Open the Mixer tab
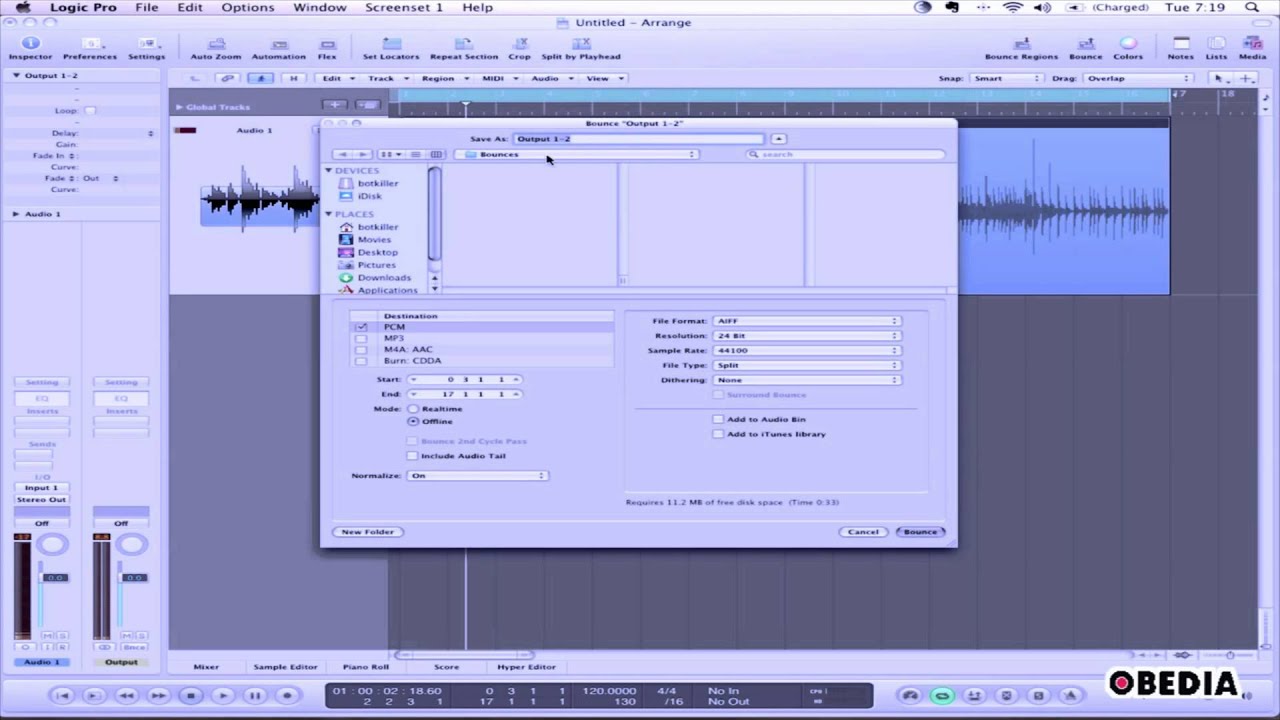The width and height of the screenshot is (1280, 720). tap(206, 667)
